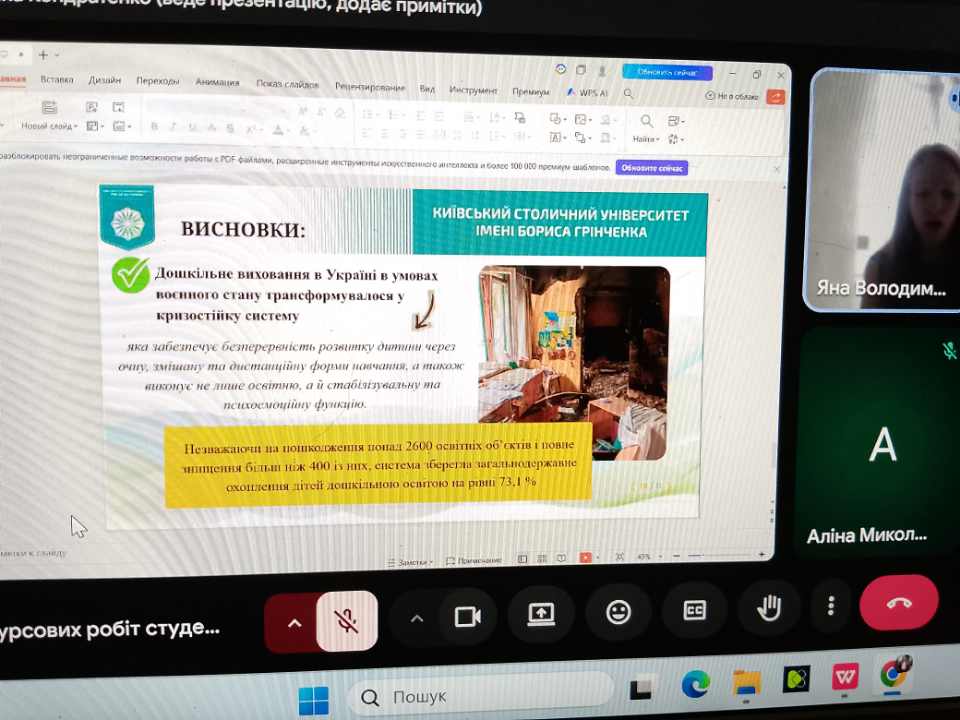Open Microsoft Edge from the taskbar

(x=695, y=685)
